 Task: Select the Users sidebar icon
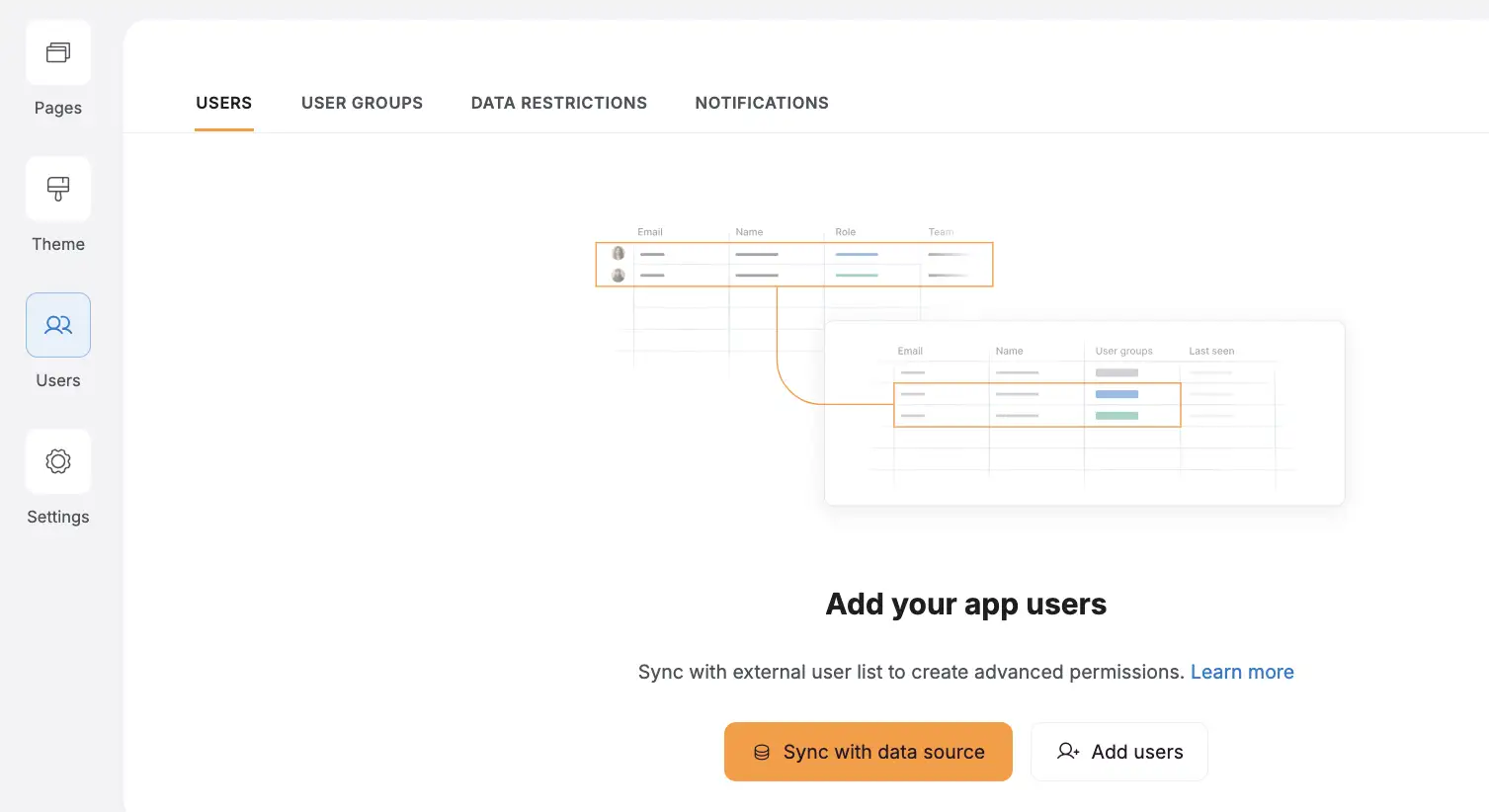pos(58,325)
